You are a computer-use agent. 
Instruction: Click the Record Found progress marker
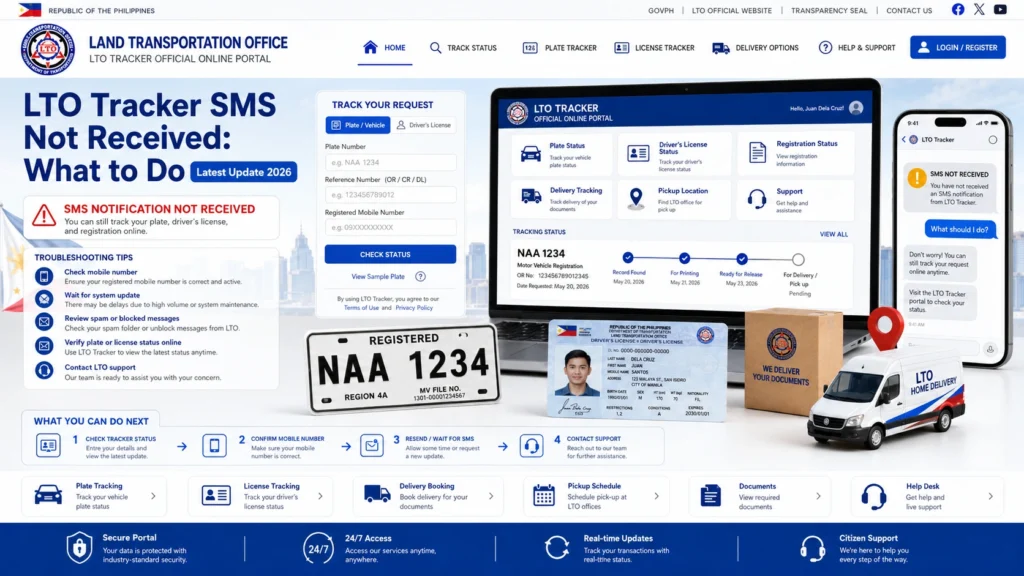pyautogui.click(x=628, y=257)
